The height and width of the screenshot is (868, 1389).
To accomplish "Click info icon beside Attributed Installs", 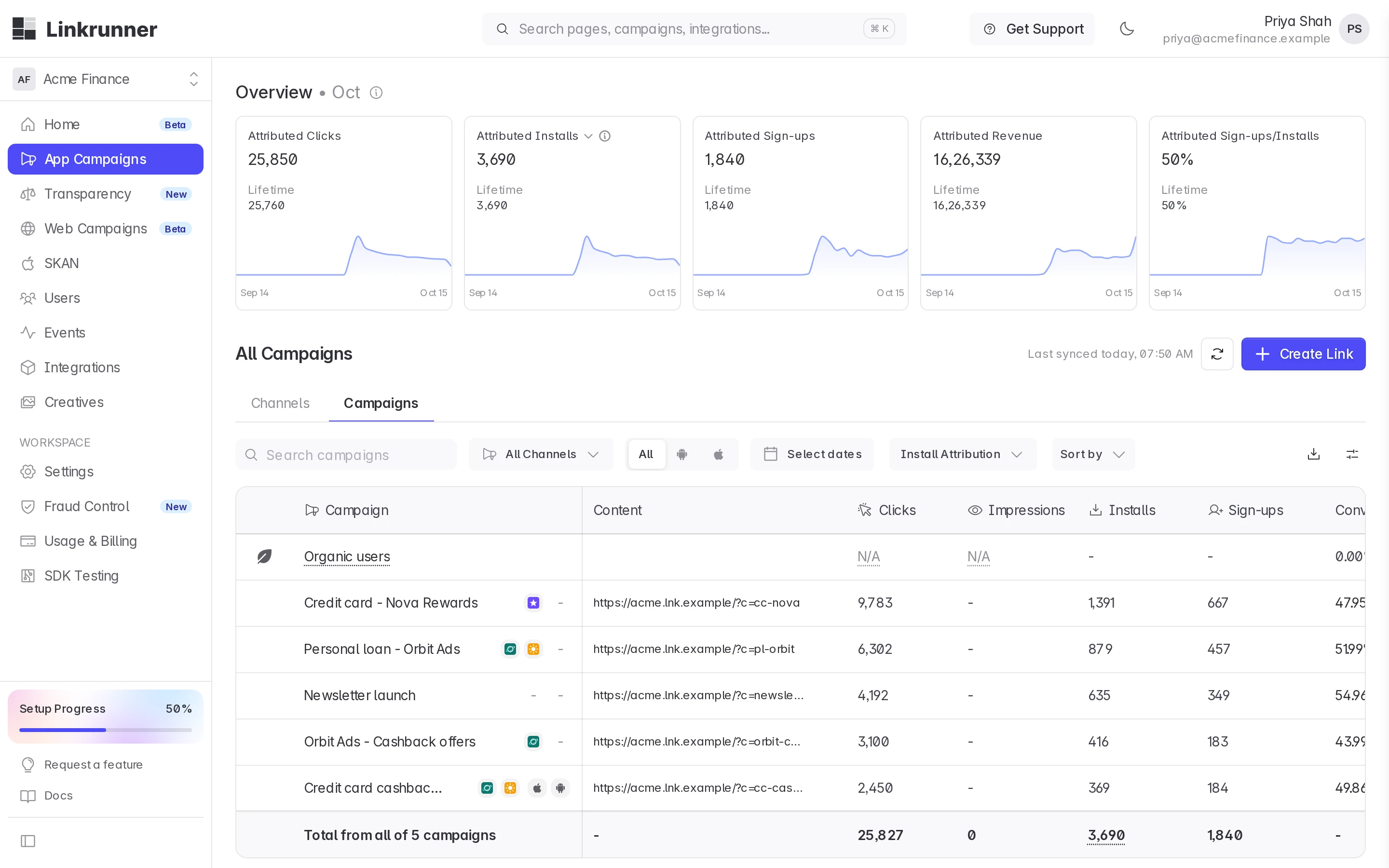I will coord(605,136).
